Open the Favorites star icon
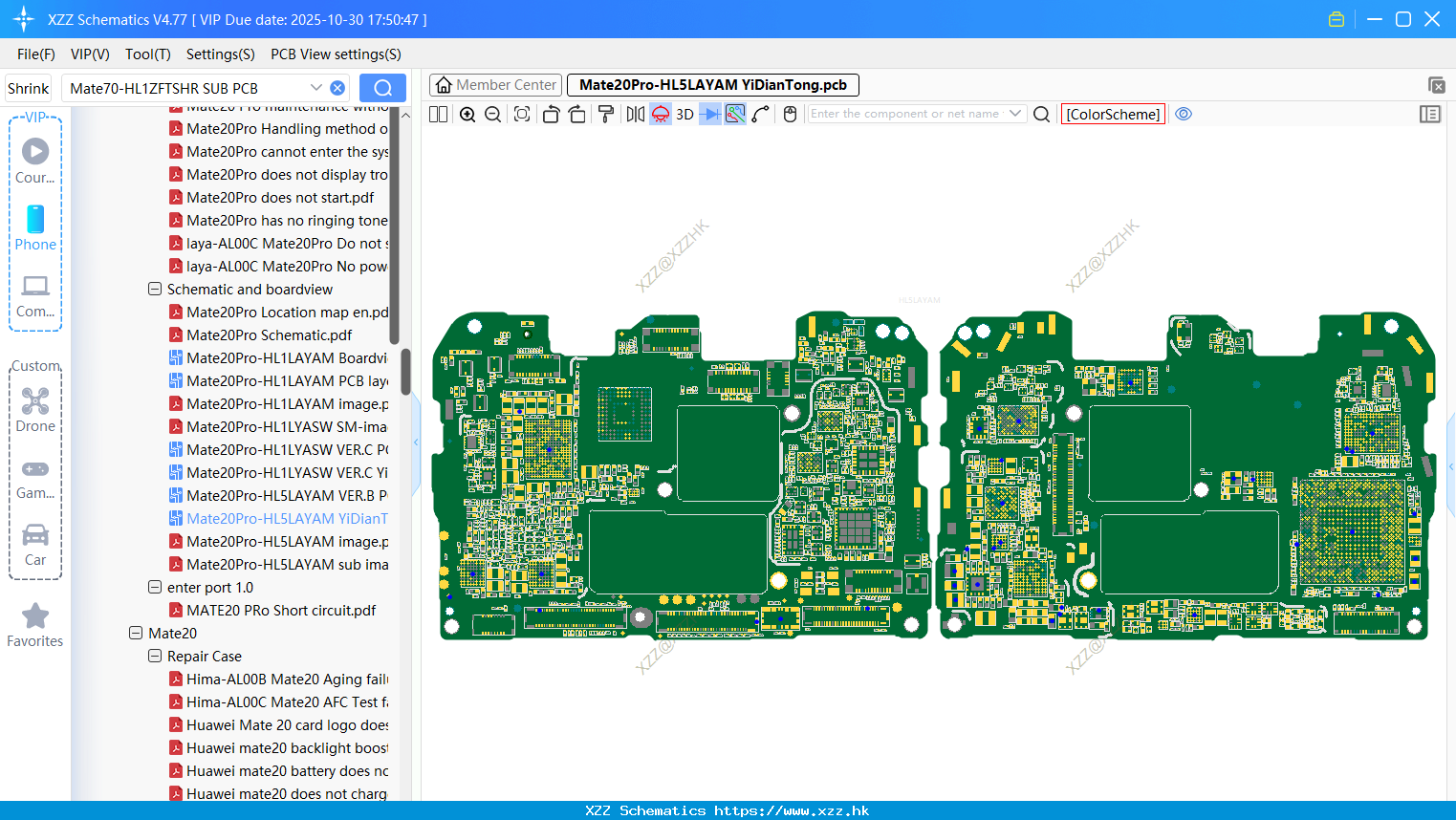1456x820 pixels. tap(35, 625)
